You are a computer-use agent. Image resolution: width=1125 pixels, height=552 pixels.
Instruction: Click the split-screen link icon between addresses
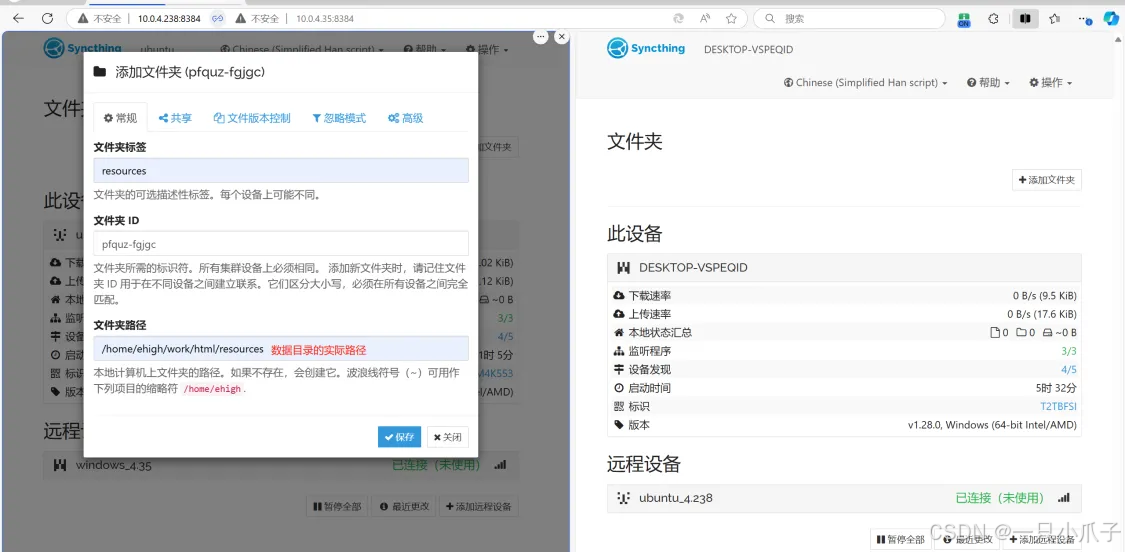click(x=218, y=19)
